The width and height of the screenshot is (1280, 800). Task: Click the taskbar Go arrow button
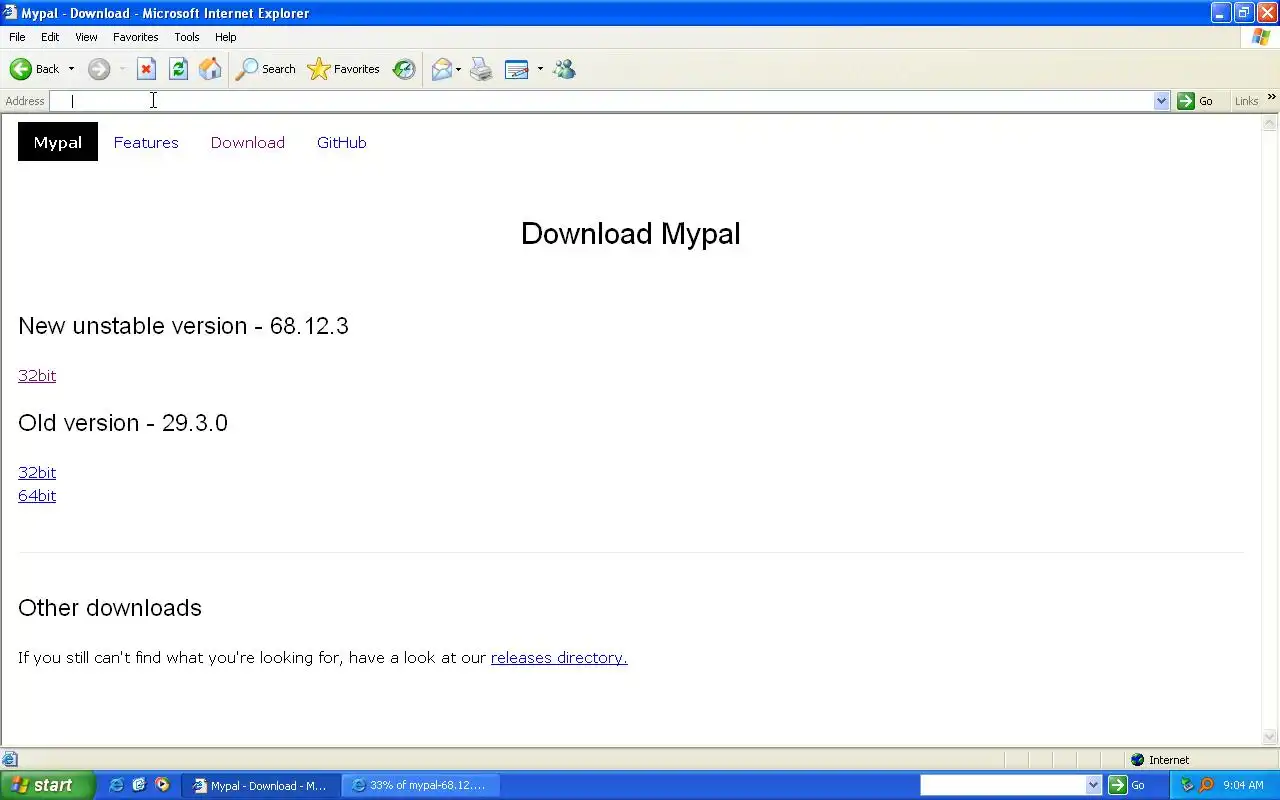coord(1118,785)
